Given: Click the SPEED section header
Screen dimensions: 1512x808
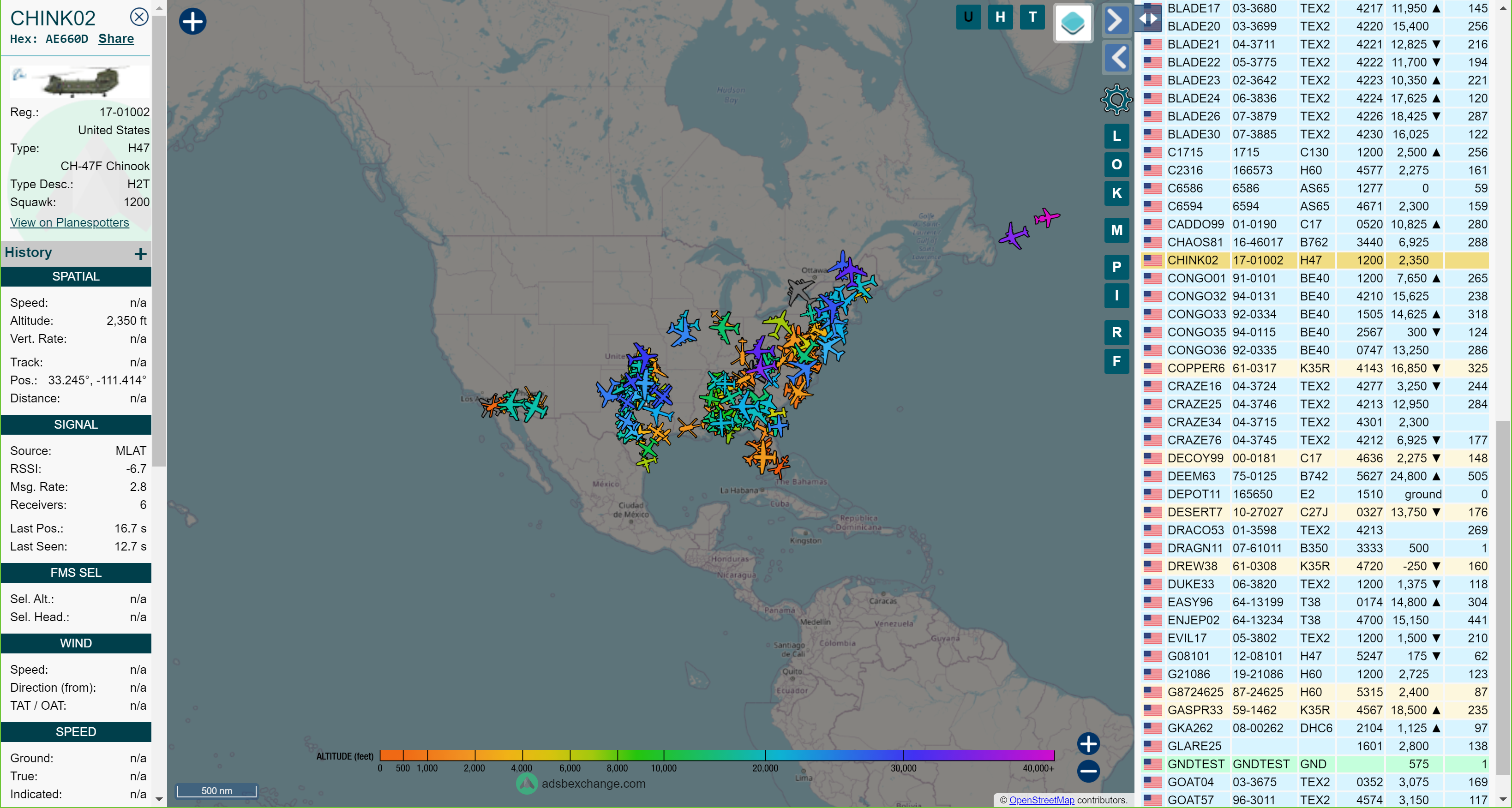Looking at the screenshot, I should (x=76, y=732).
